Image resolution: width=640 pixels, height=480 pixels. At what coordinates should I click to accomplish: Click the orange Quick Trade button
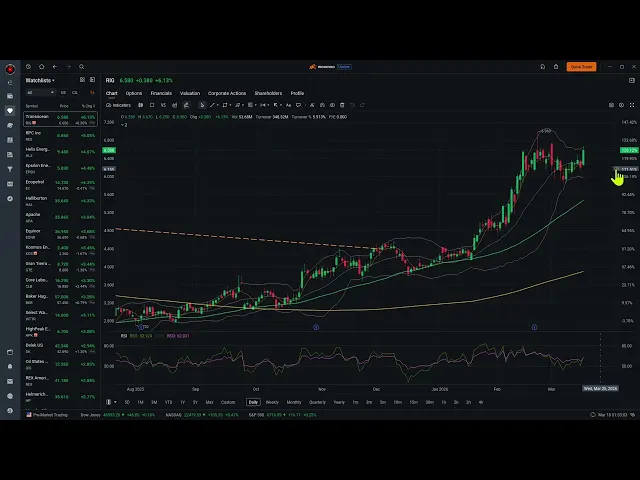[581, 67]
